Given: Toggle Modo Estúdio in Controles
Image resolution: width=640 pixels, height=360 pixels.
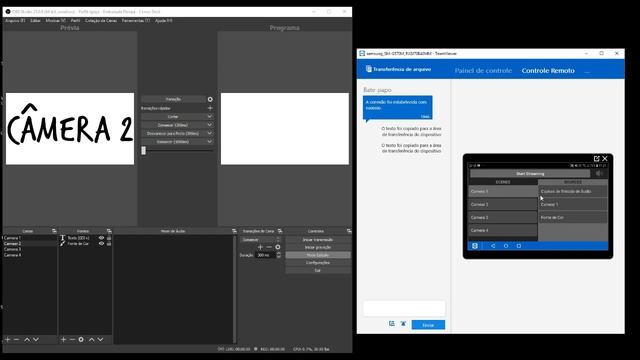Looking at the screenshot, I should [x=318, y=255].
